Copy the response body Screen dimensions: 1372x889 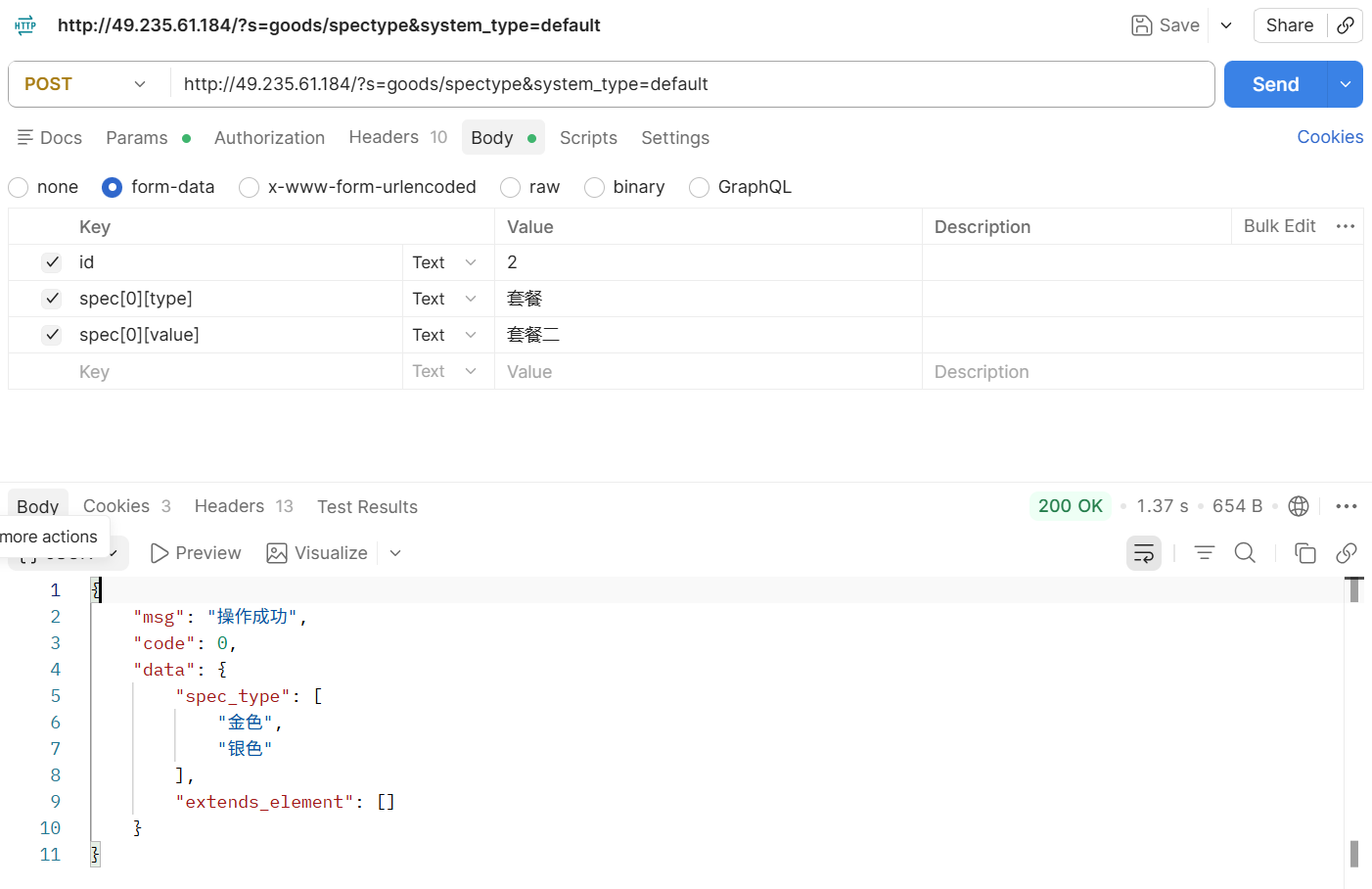1305,553
